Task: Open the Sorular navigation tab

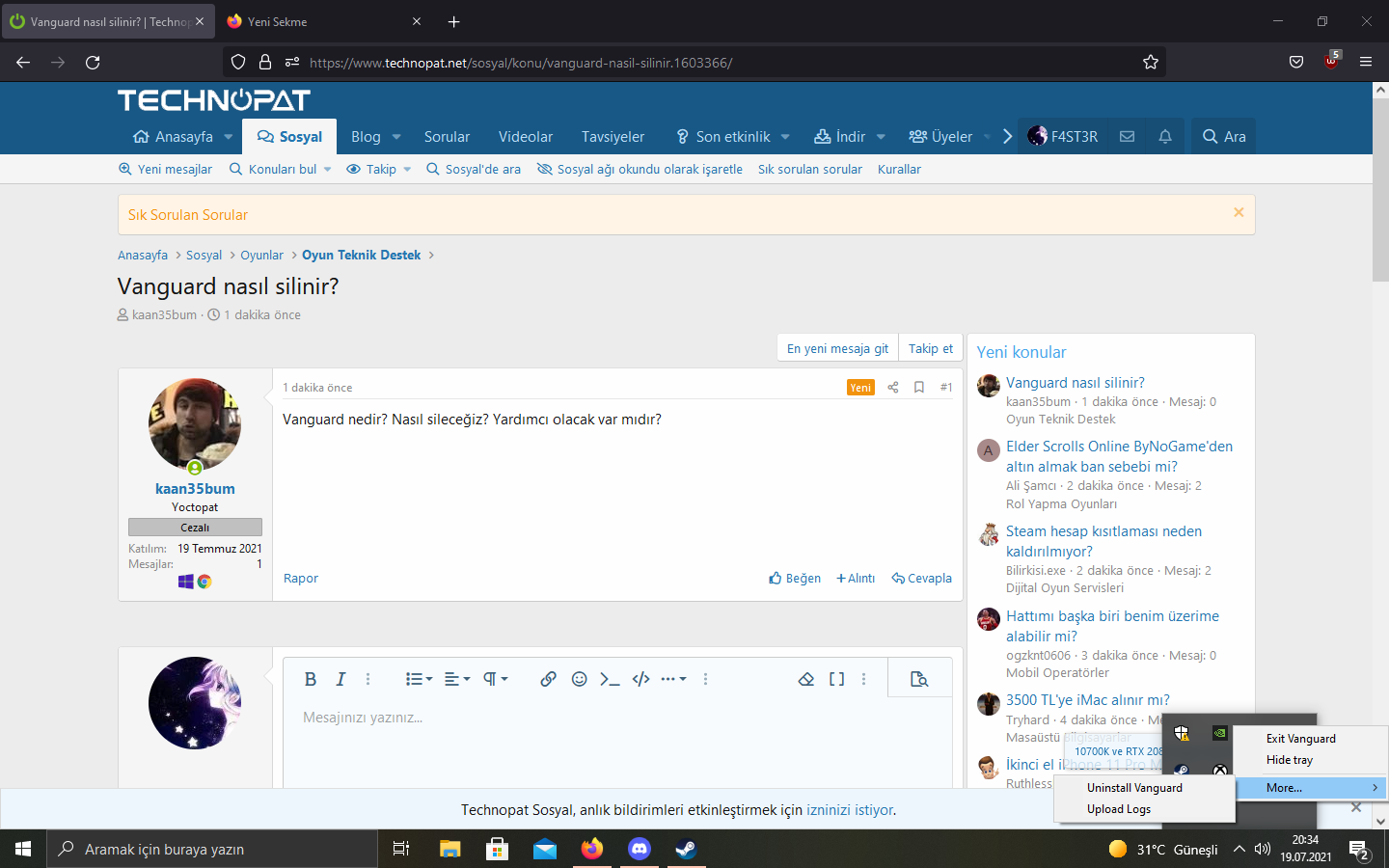Action: pyautogui.click(x=447, y=137)
